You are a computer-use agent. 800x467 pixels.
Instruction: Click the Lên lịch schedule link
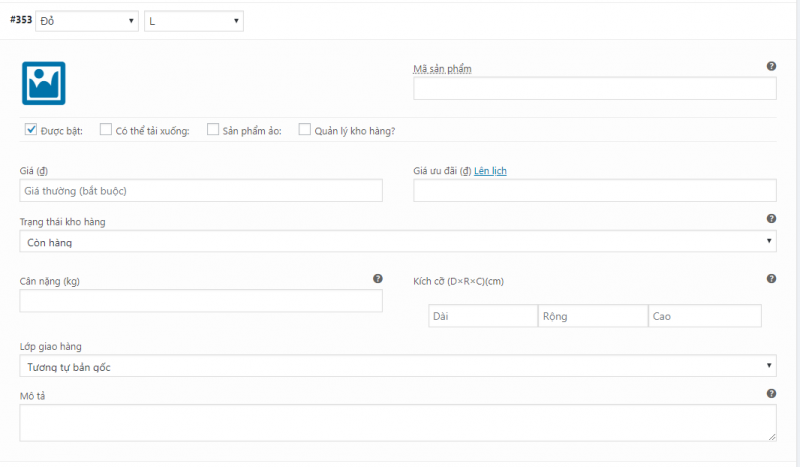(491, 171)
